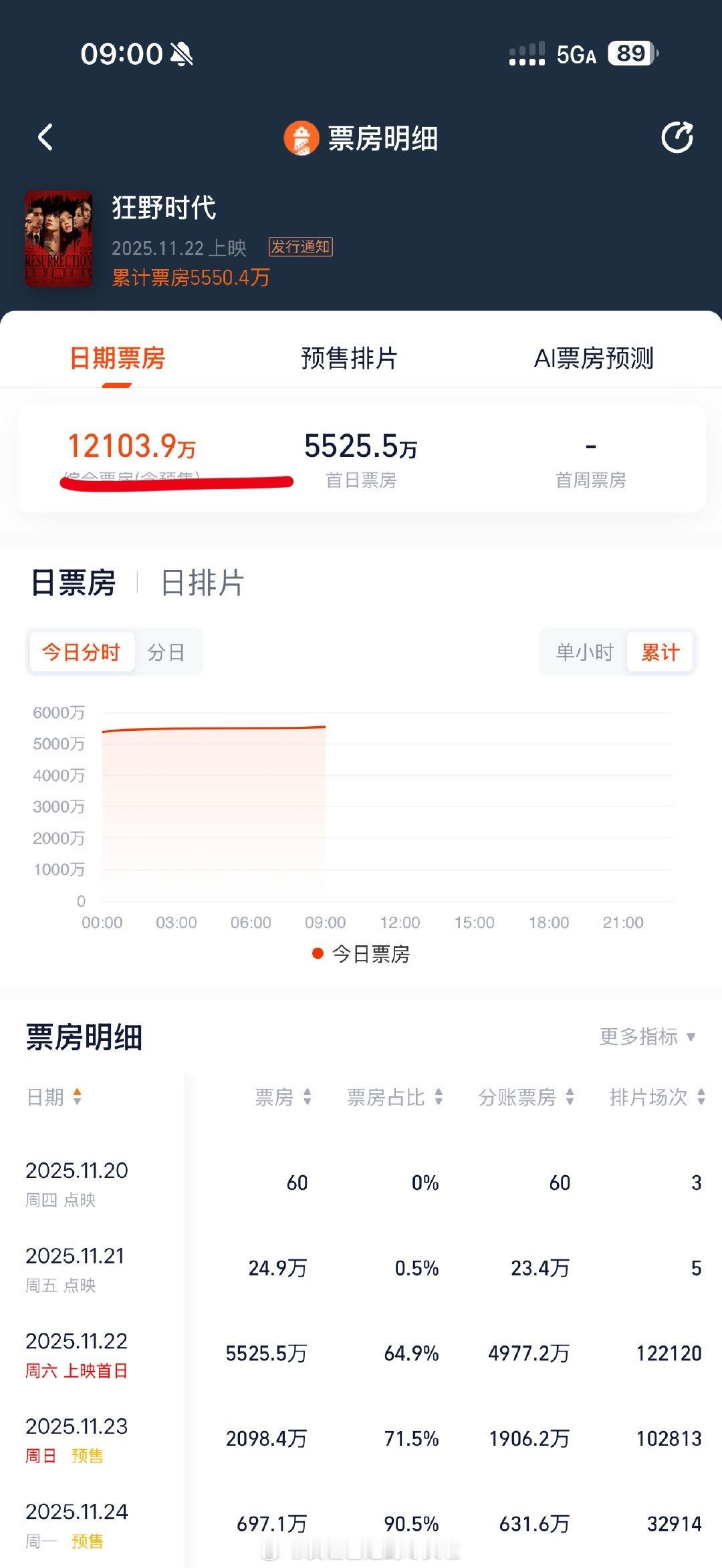Image resolution: width=722 pixels, height=1568 pixels.
Task: Switch chart to 分日 view
Action: [x=166, y=652]
